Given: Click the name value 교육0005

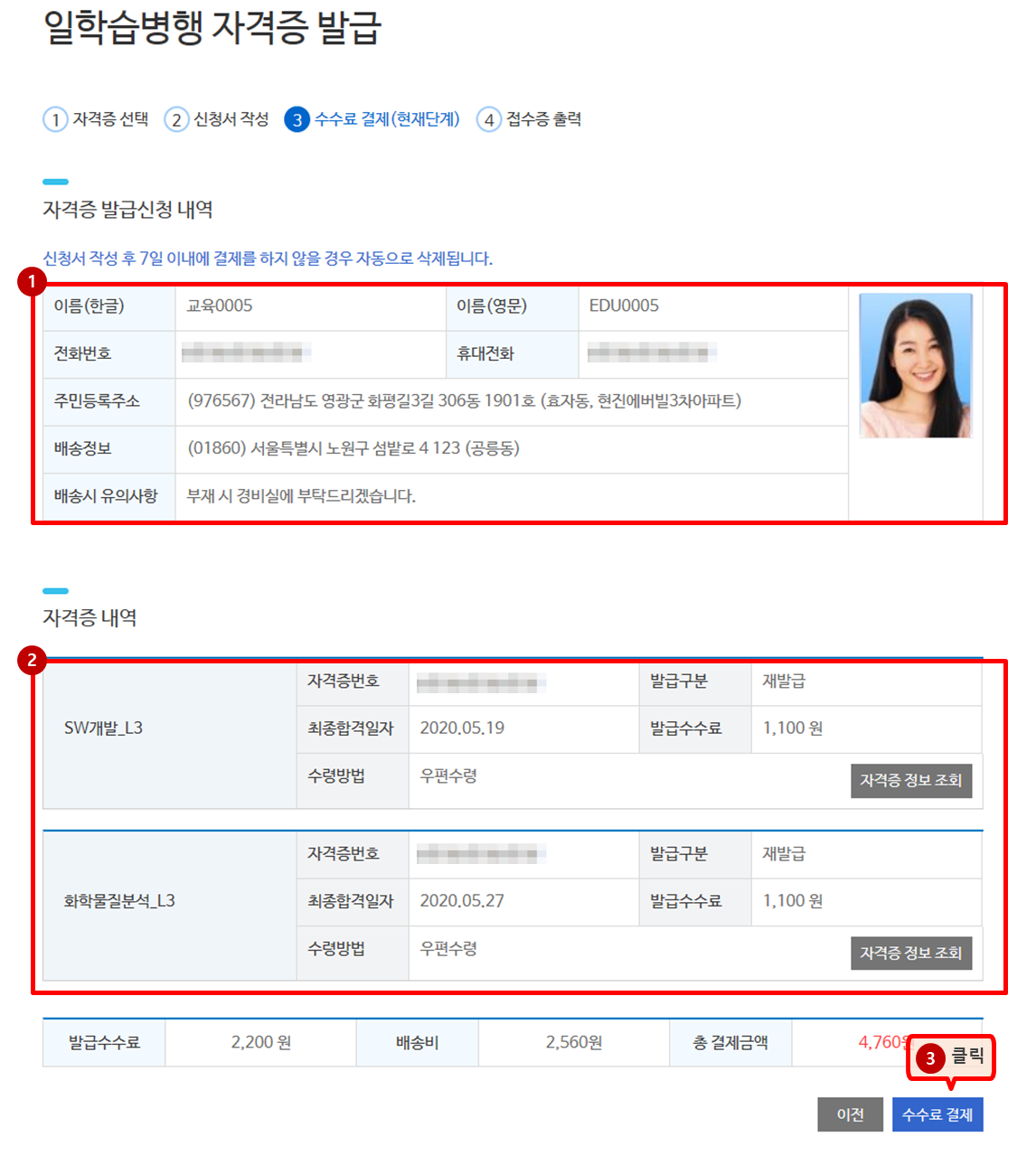Looking at the screenshot, I should point(220,305).
